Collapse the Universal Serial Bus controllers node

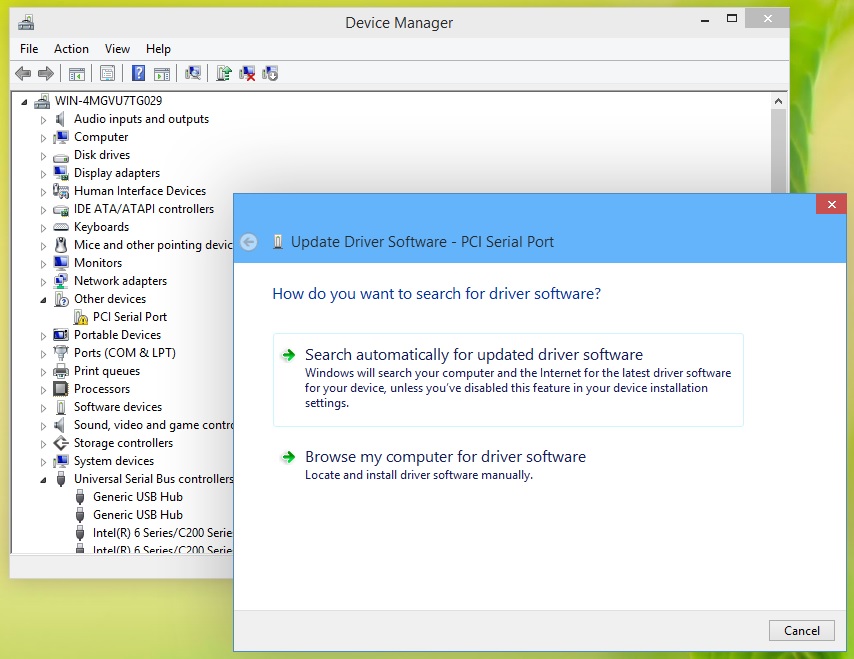click(43, 480)
